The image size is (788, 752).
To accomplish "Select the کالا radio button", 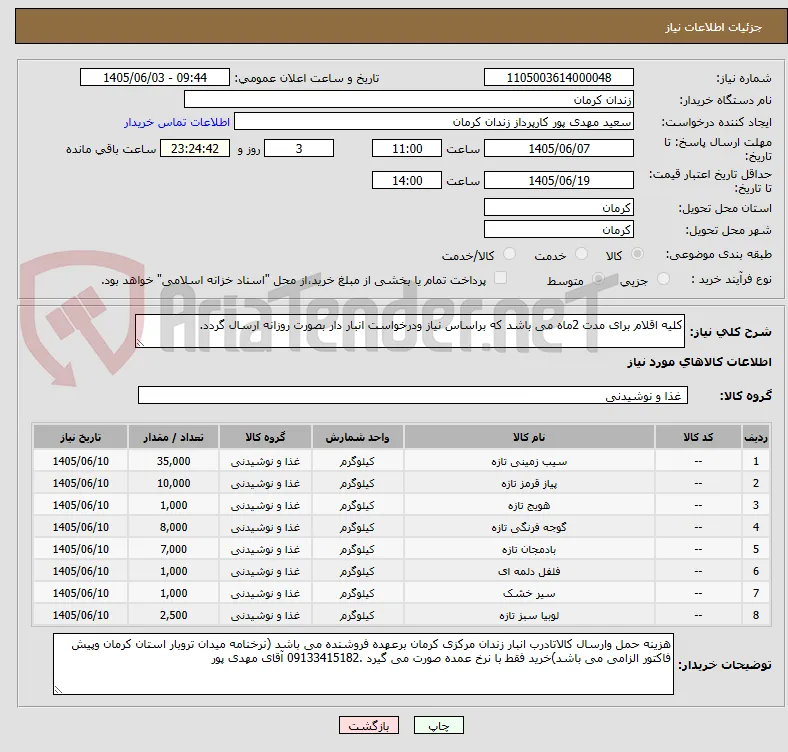I will tap(637, 254).
